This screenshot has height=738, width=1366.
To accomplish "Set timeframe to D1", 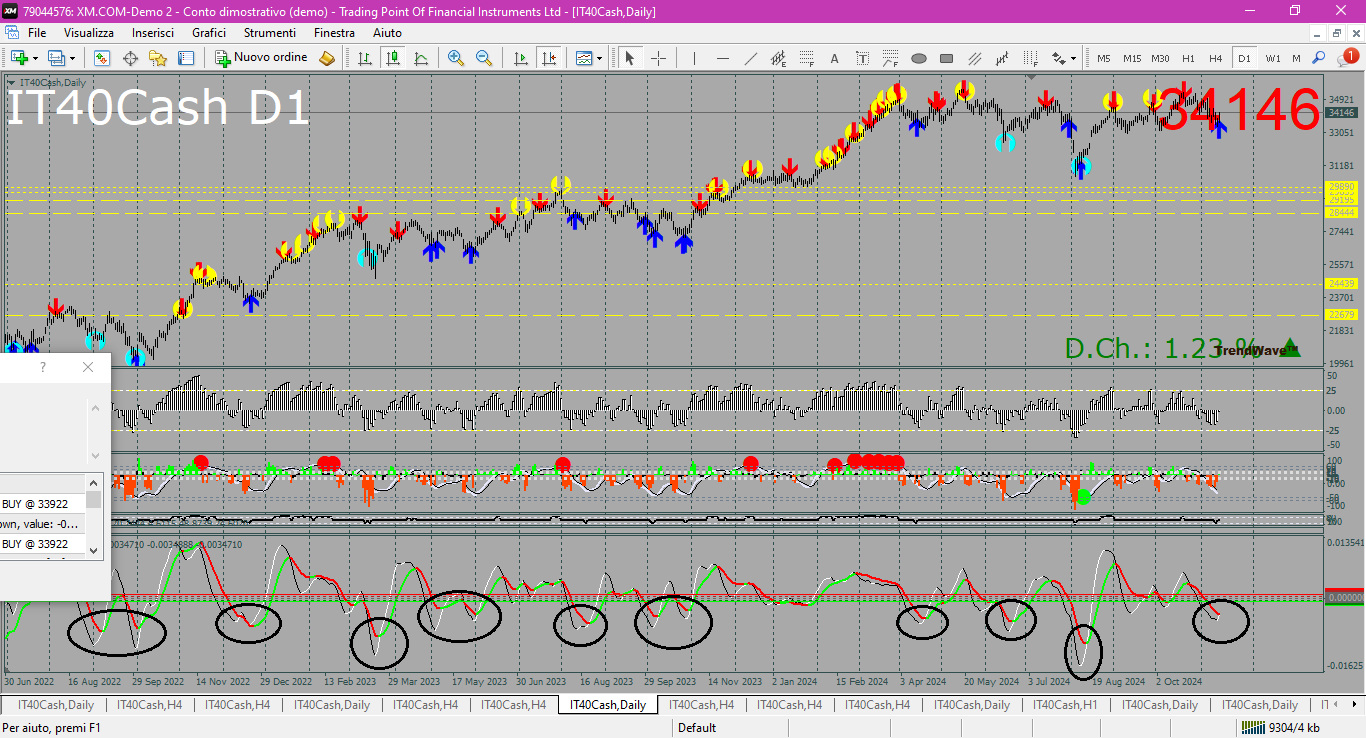I will click(x=1244, y=58).
